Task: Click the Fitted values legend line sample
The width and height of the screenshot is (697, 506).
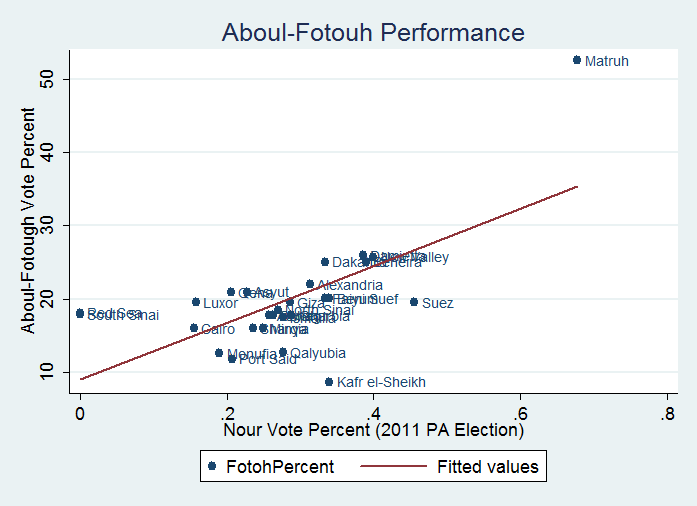Action: click(393, 466)
